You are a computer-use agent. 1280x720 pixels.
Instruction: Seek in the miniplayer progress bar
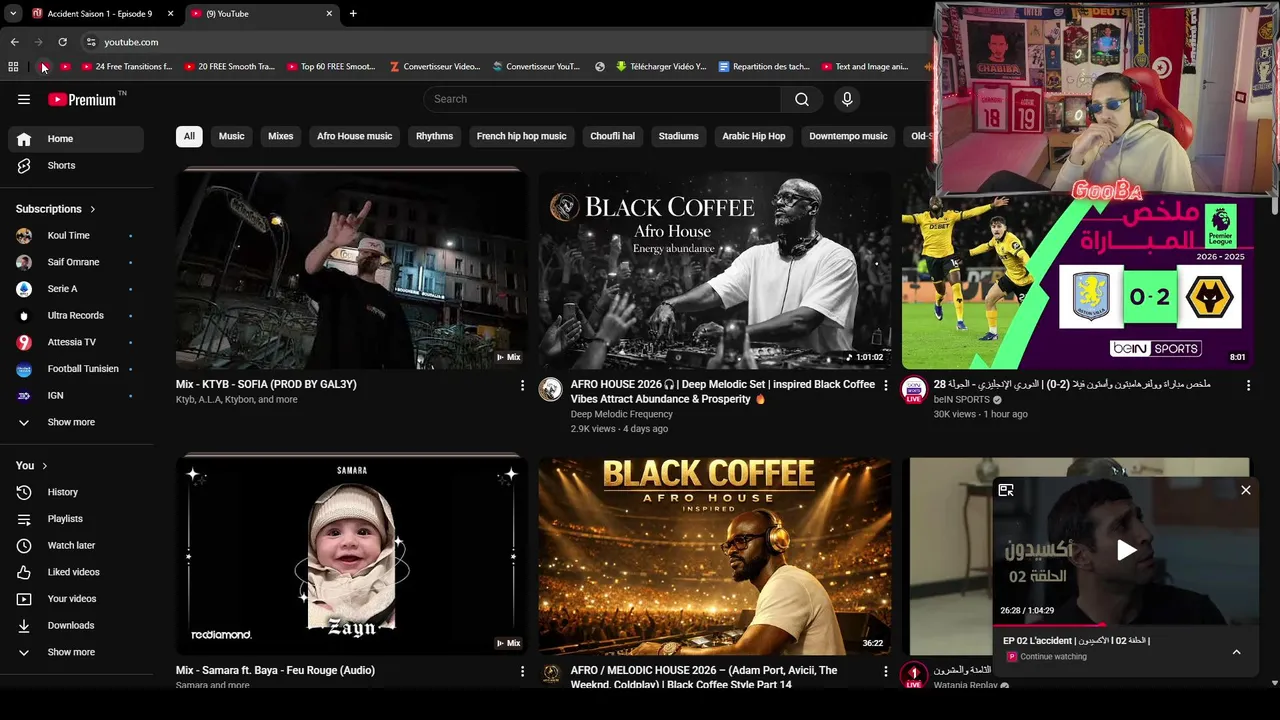click(x=1126, y=624)
